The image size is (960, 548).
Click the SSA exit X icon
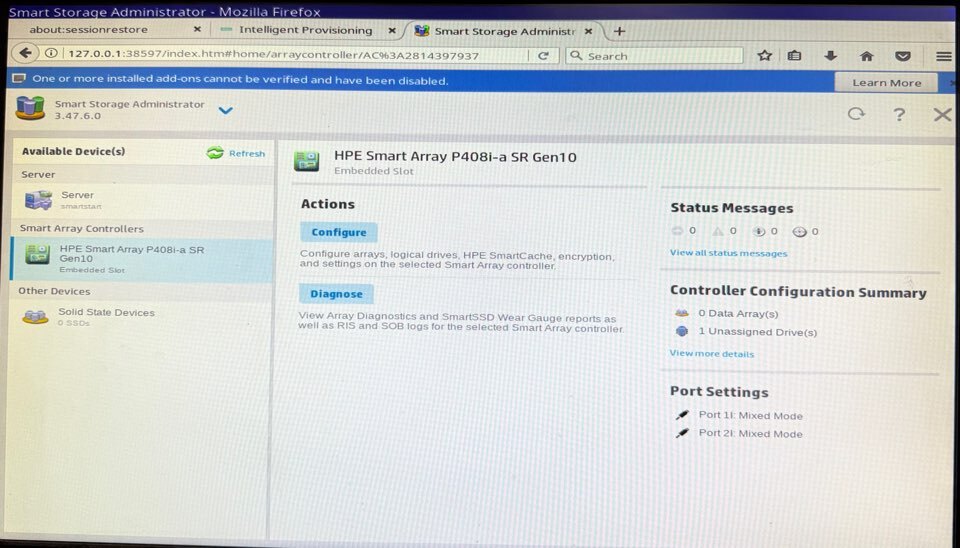(942, 114)
